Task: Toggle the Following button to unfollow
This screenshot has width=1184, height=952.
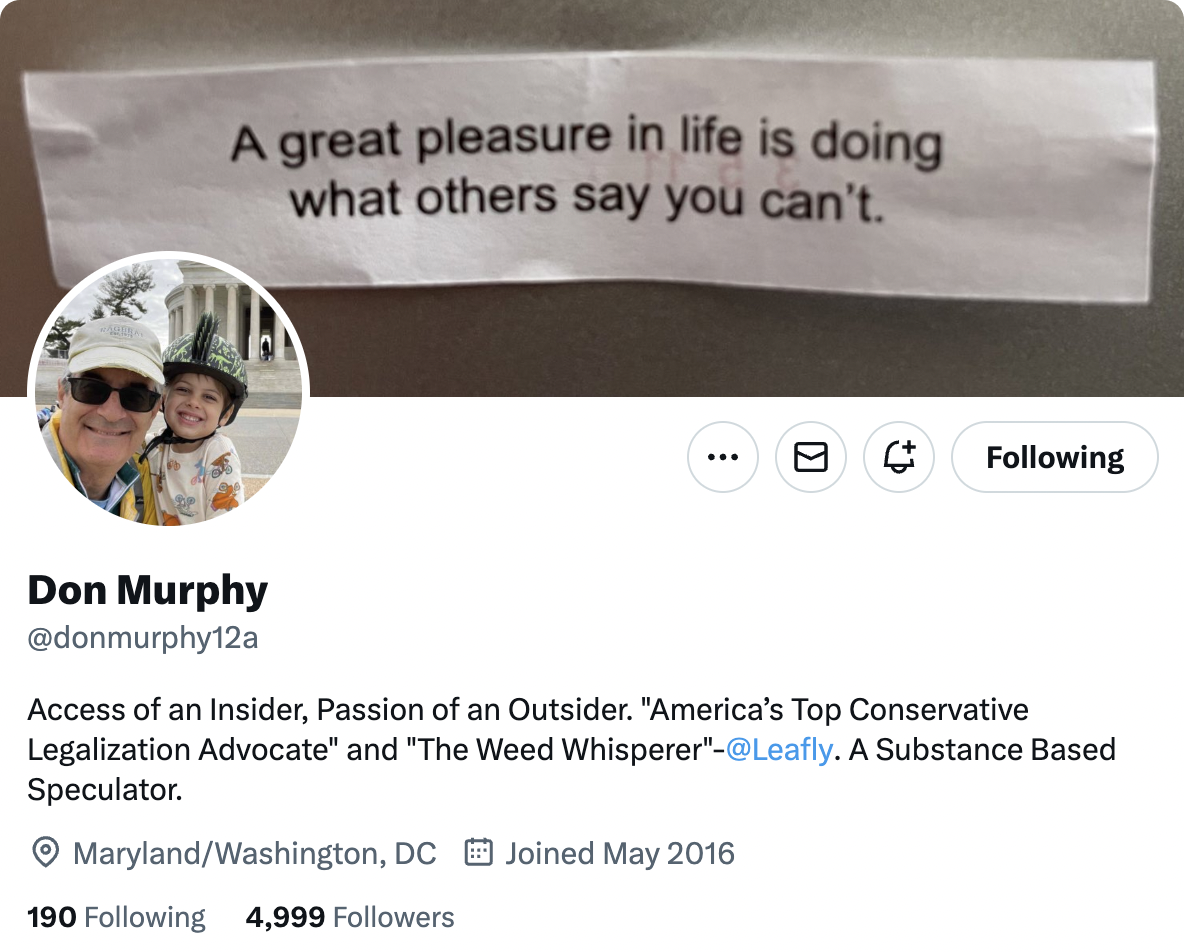Action: pyautogui.click(x=1054, y=457)
